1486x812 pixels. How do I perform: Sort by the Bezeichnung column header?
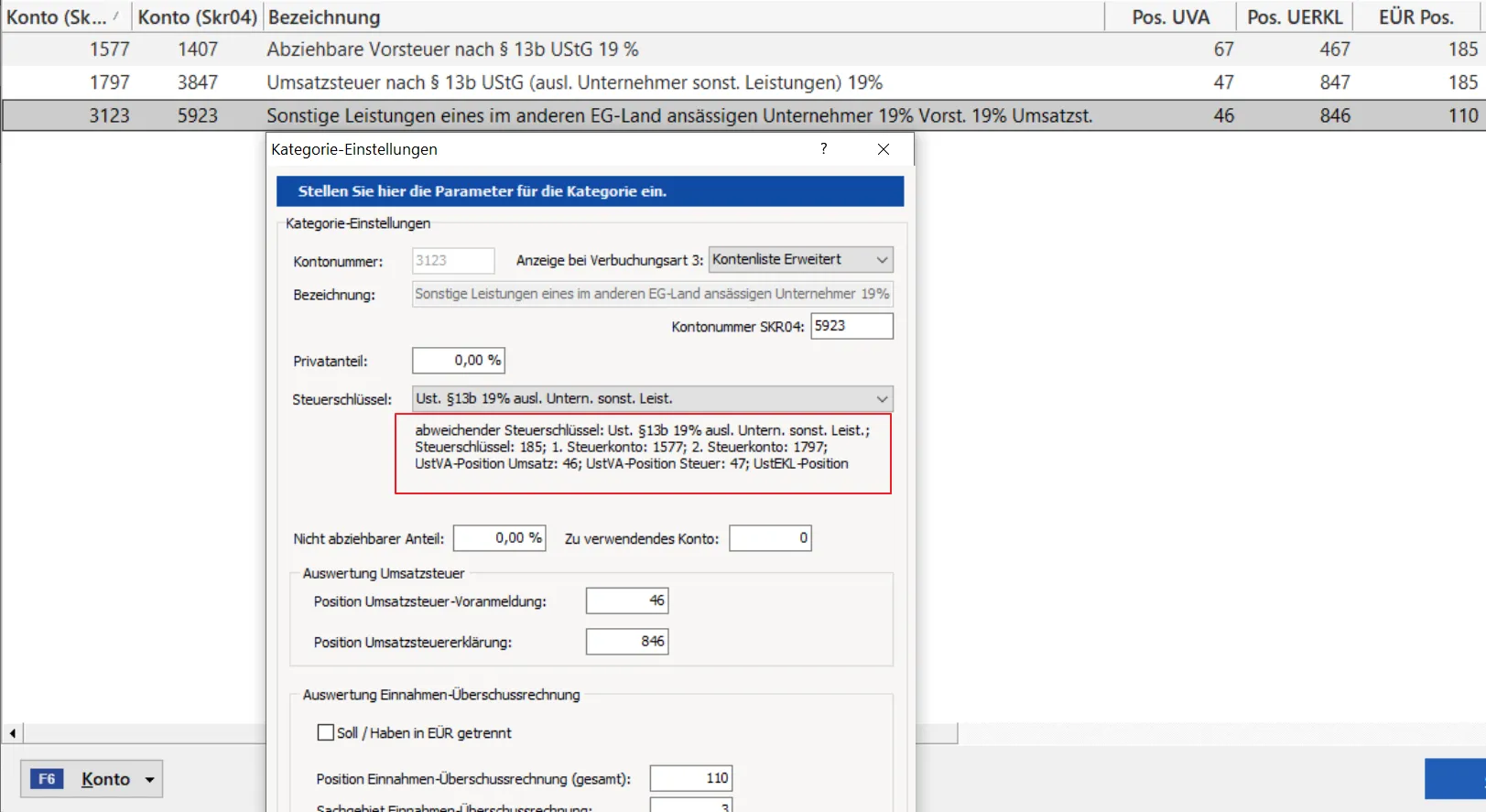coord(683,16)
